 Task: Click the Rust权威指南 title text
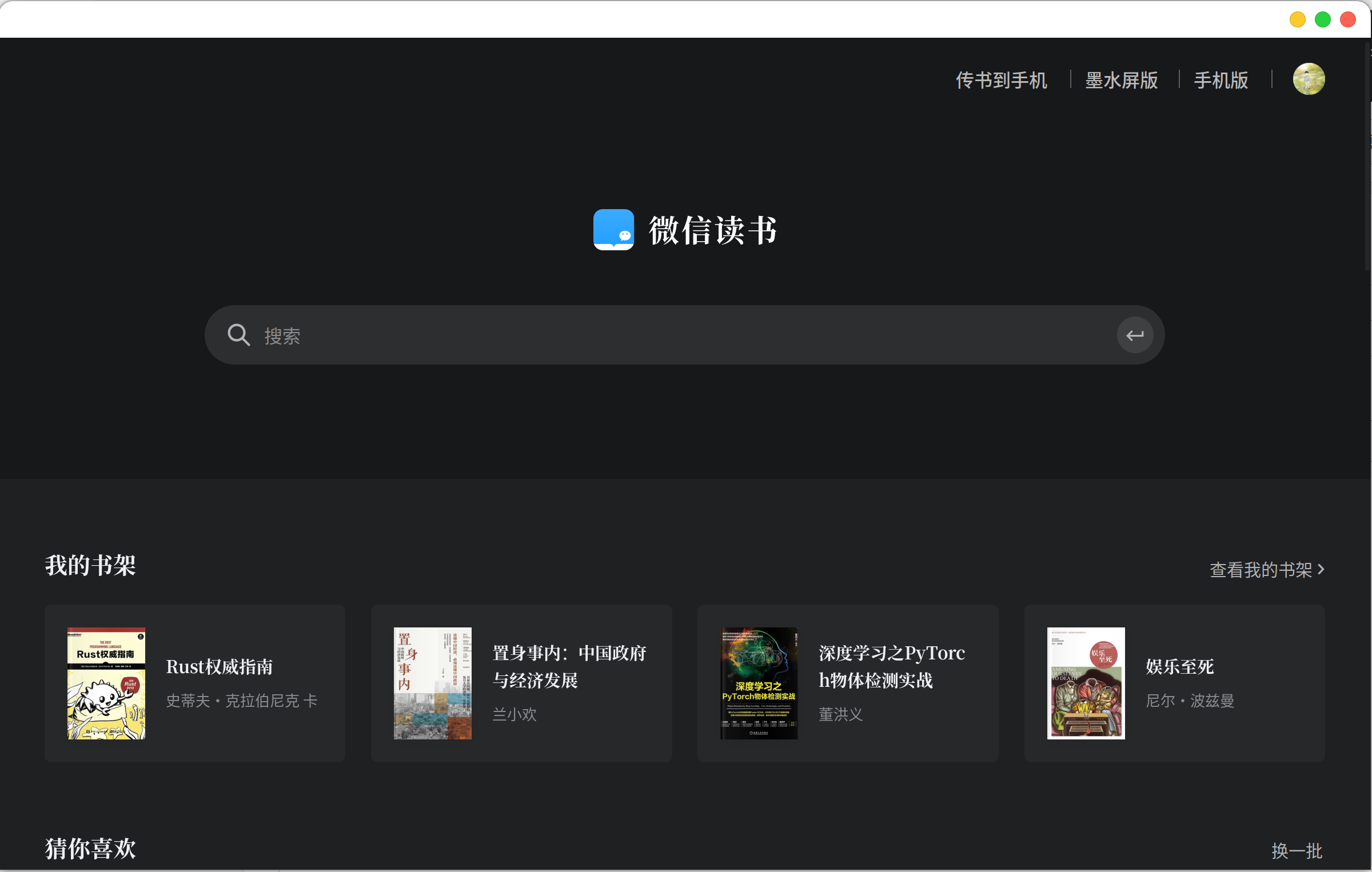click(x=219, y=667)
